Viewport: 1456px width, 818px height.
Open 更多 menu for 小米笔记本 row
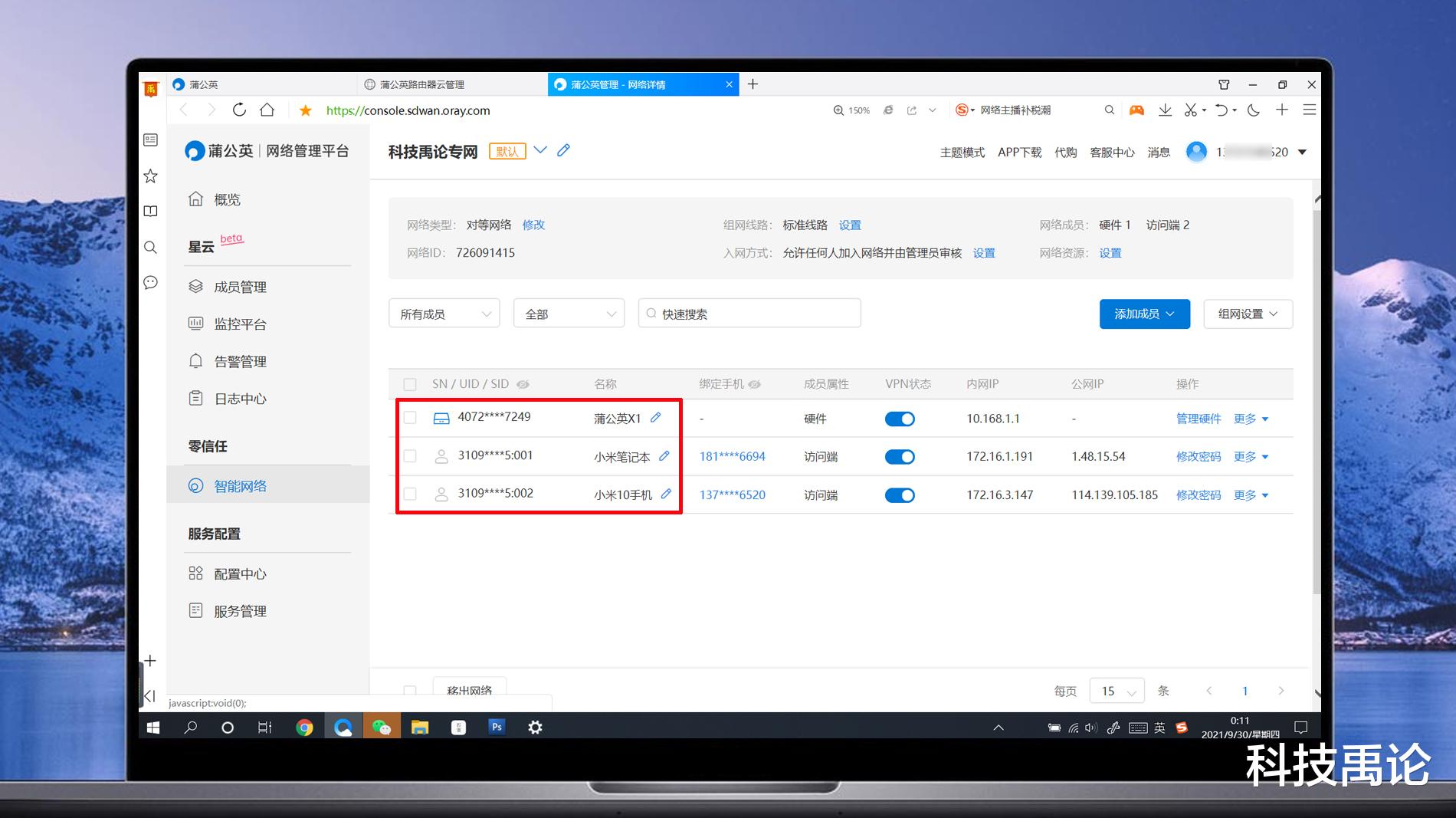(1251, 457)
